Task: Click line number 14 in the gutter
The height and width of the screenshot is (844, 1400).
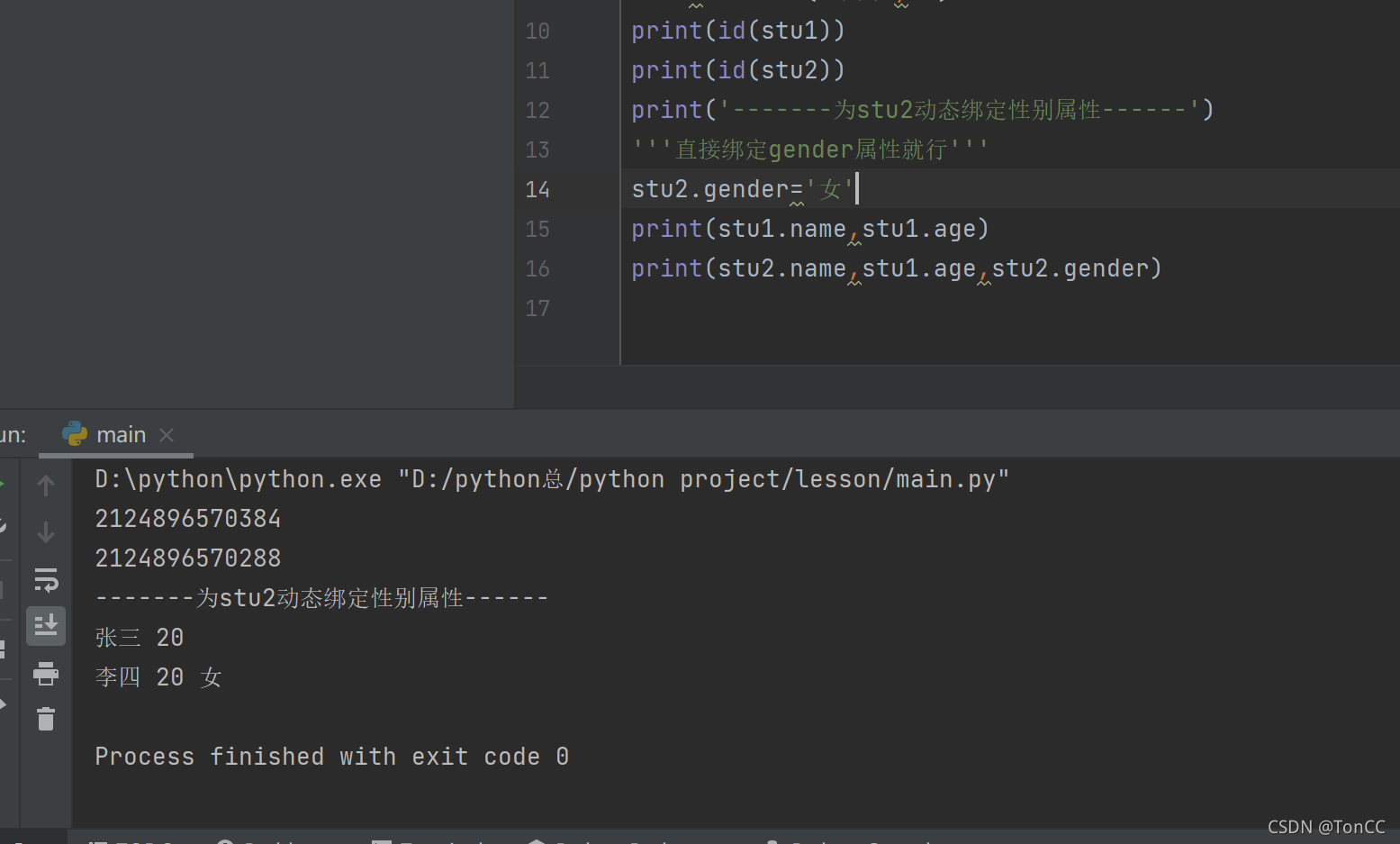Action: (x=537, y=190)
